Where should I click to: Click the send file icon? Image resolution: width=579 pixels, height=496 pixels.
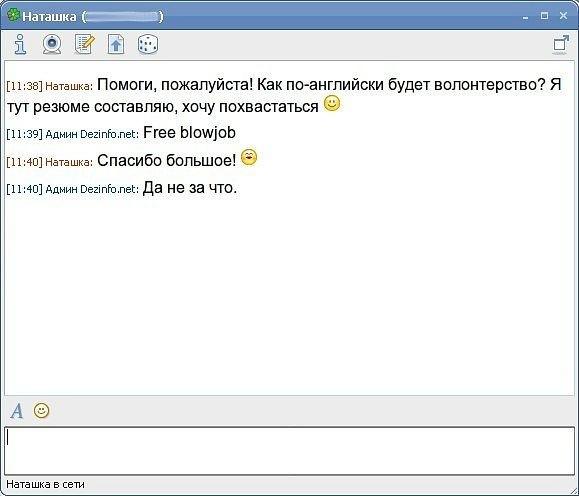[x=116, y=45]
